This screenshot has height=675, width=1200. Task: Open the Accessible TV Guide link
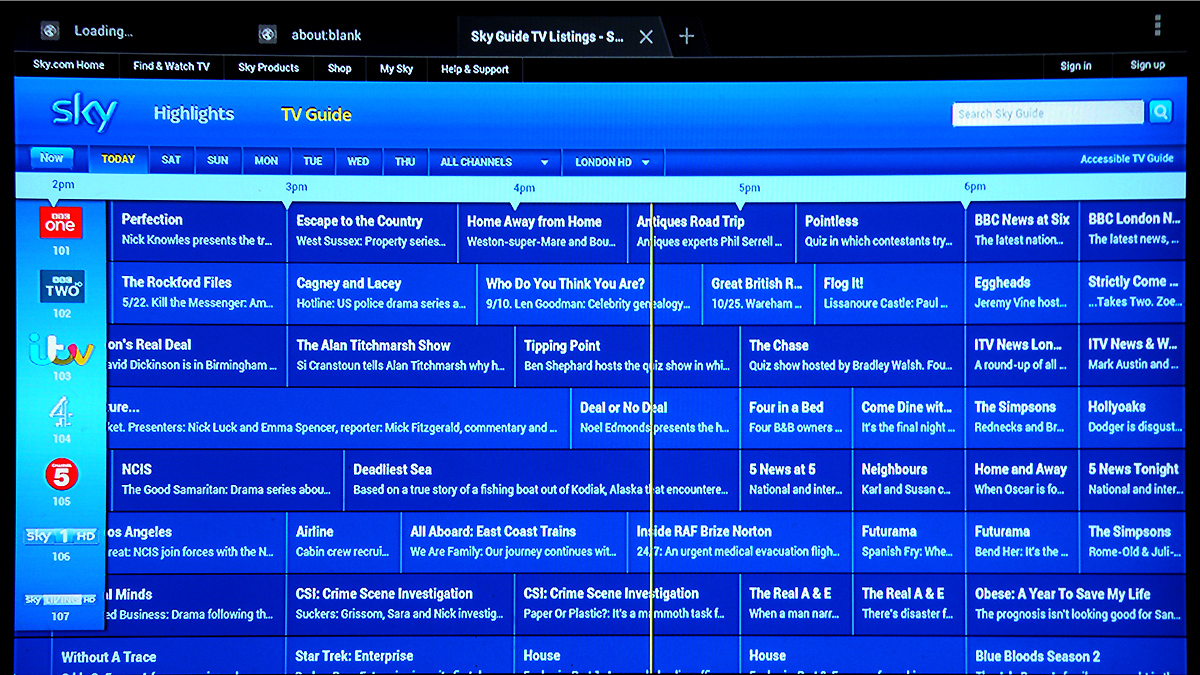click(x=1127, y=157)
